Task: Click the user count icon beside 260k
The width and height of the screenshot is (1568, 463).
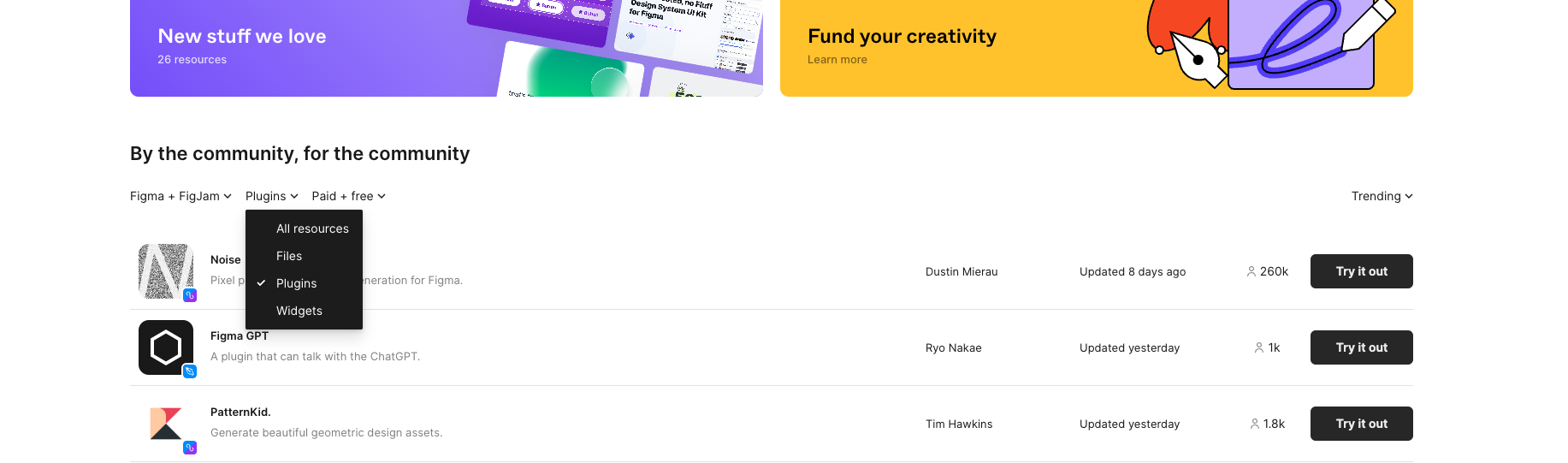Action: (x=1251, y=271)
